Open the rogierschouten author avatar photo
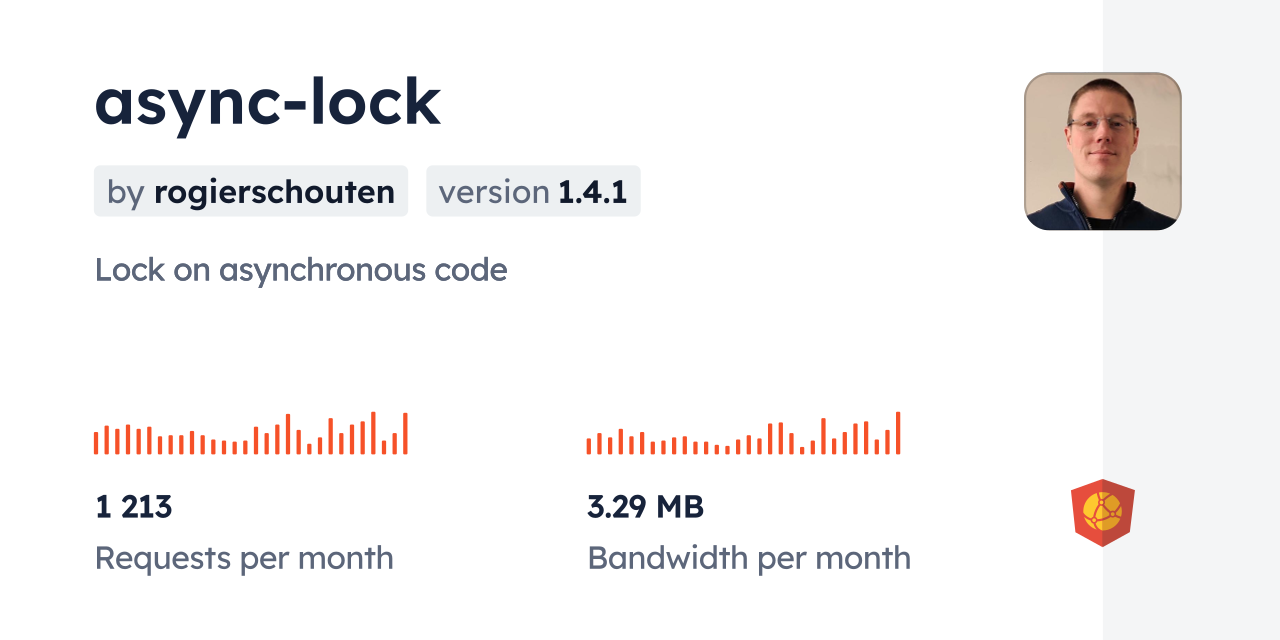This screenshot has width=1280, height=640. click(x=1102, y=151)
